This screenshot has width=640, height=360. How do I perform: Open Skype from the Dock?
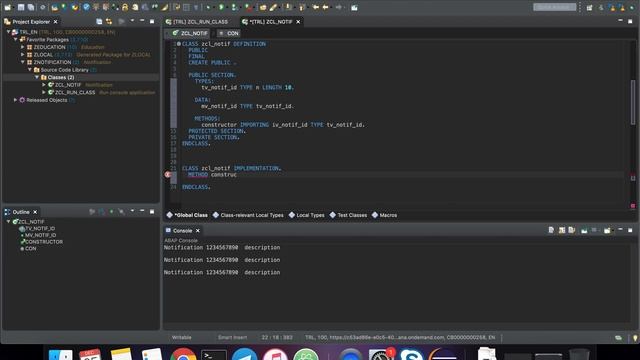tap(411, 354)
